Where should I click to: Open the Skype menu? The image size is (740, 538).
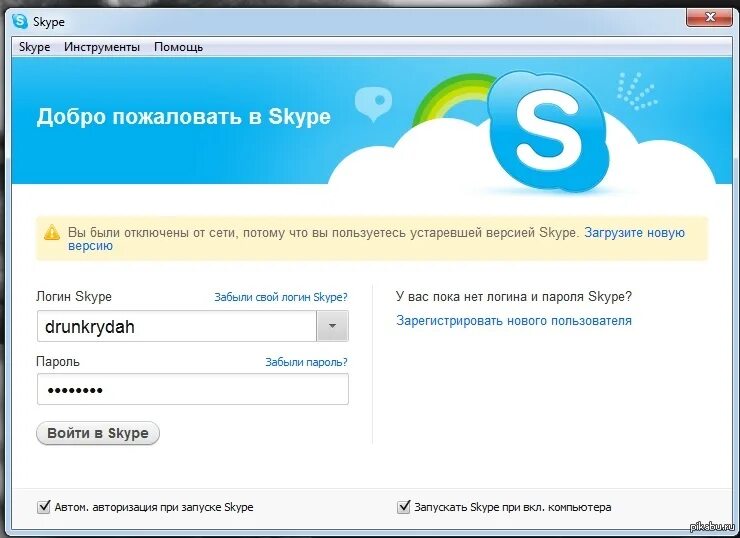tap(34, 47)
